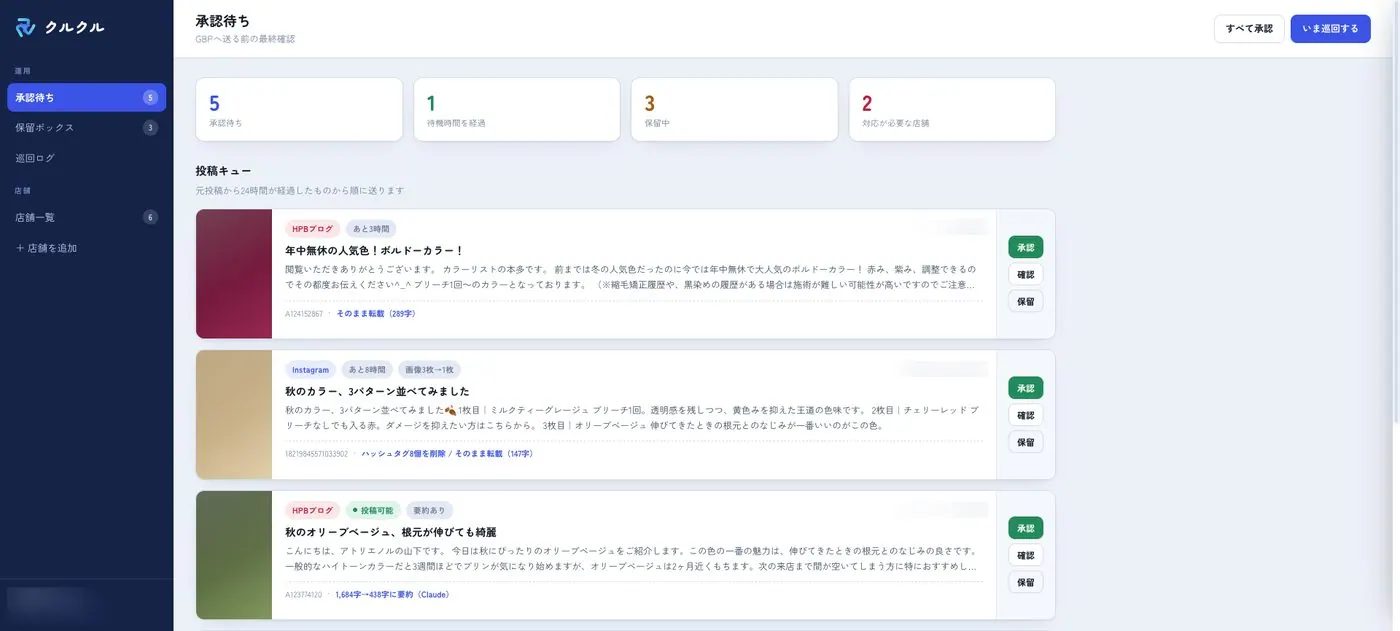Click 保留 for the 秋のカラー、3パターン post

1025,442
